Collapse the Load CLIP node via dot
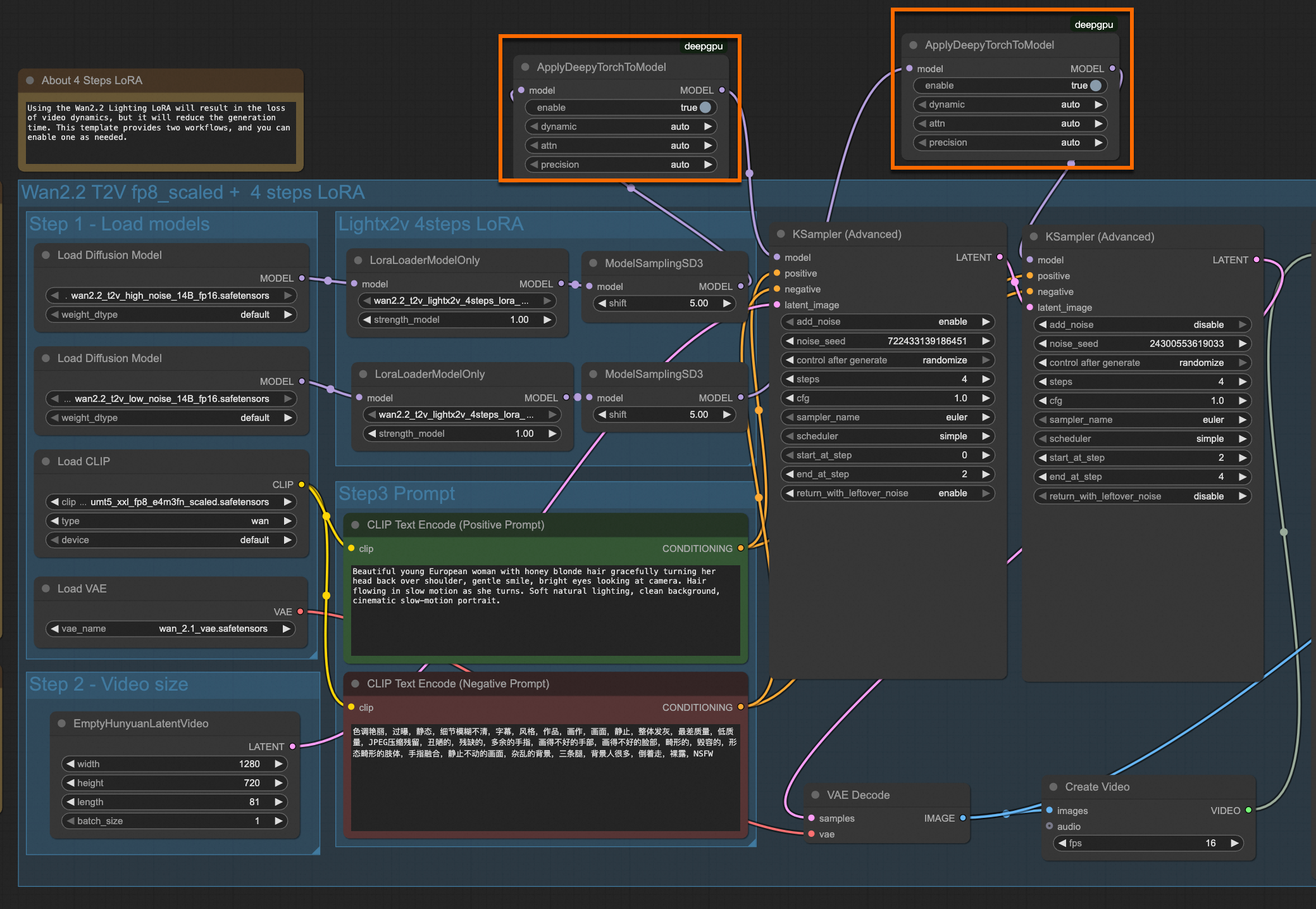The width and height of the screenshot is (1316, 909). point(46,461)
